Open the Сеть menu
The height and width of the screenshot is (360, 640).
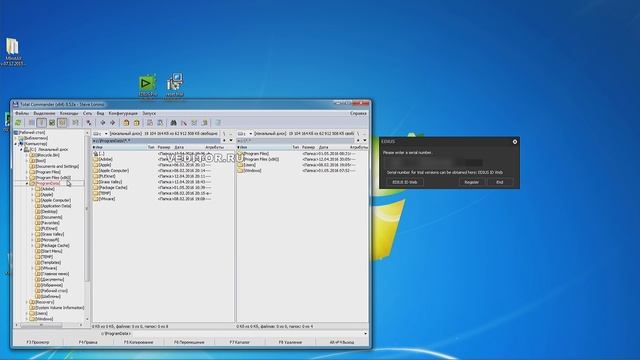point(87,113)
